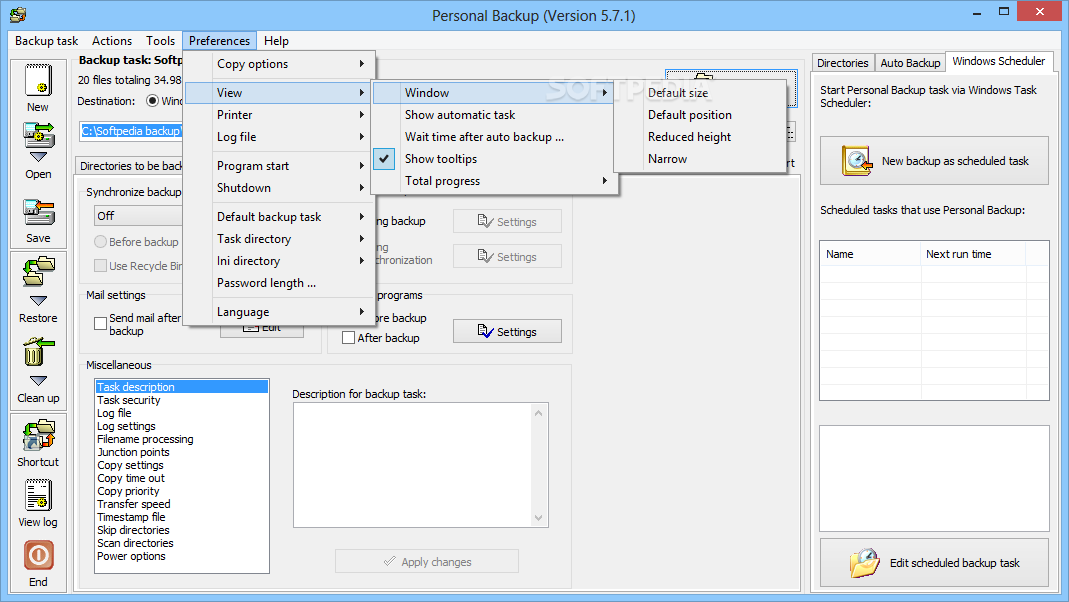Expand the Total progress submenu

494,181
